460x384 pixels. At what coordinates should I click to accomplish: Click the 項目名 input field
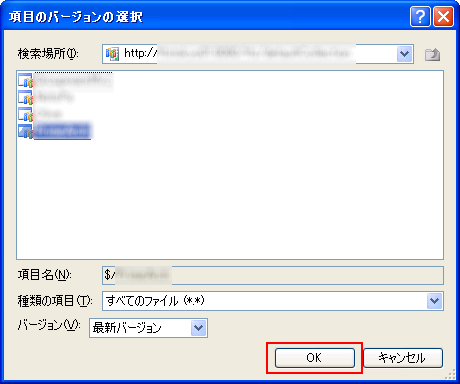(273, 275)
